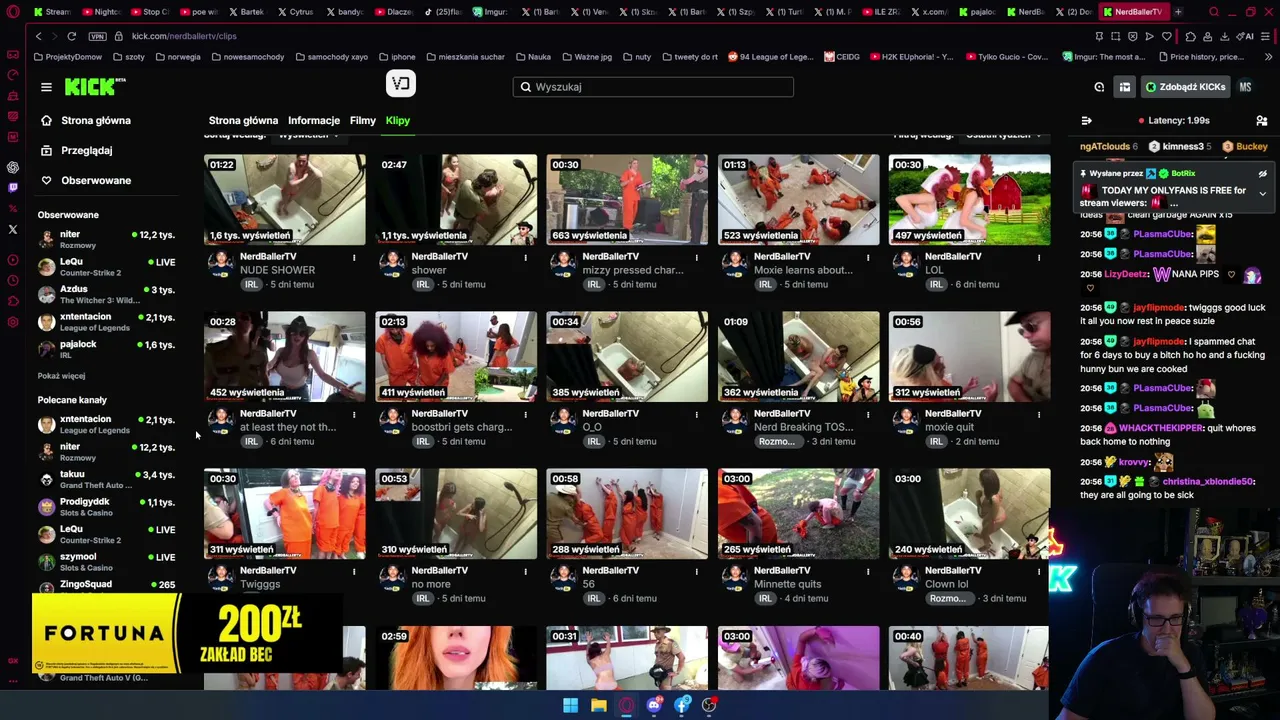1280x720 pixels.
Task: Open the 'ProjektyDomow' bookmarks folder
Action: tap(68, 57)
